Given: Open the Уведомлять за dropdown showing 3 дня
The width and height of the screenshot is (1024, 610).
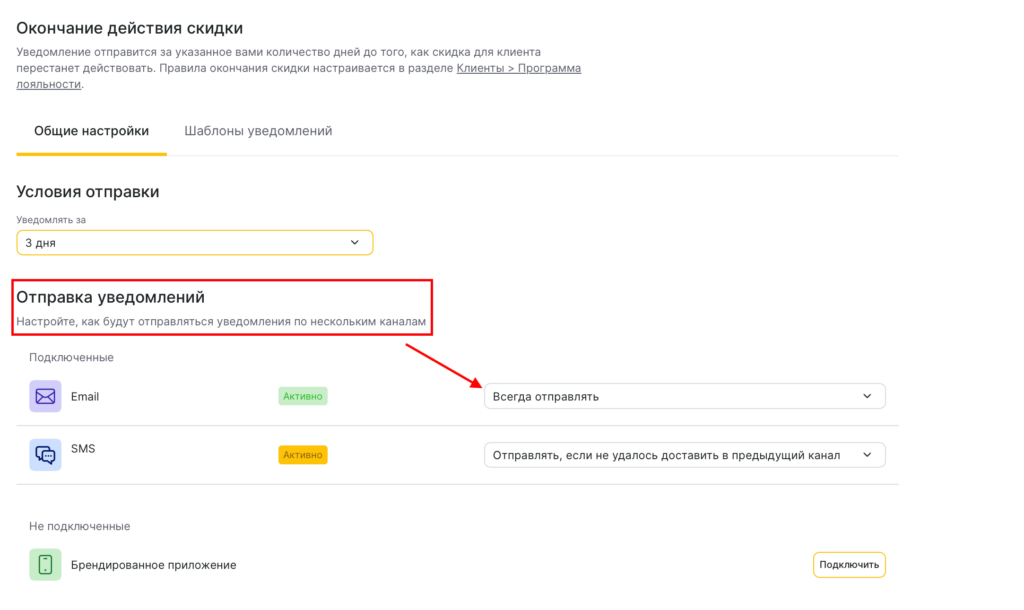Looking at the screenshot, I should (194, 243).
